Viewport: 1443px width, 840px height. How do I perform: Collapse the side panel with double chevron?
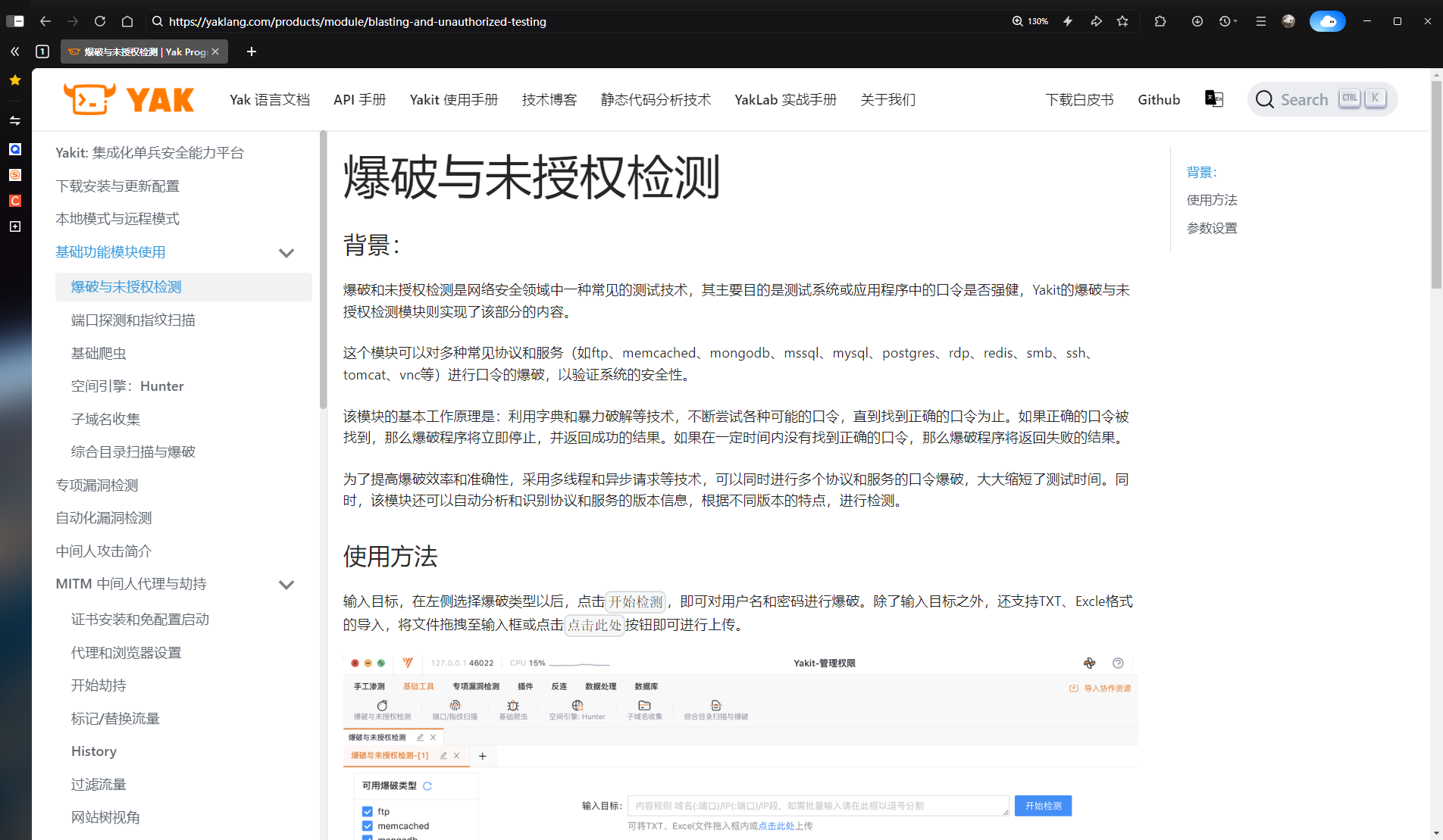[15, 52]
